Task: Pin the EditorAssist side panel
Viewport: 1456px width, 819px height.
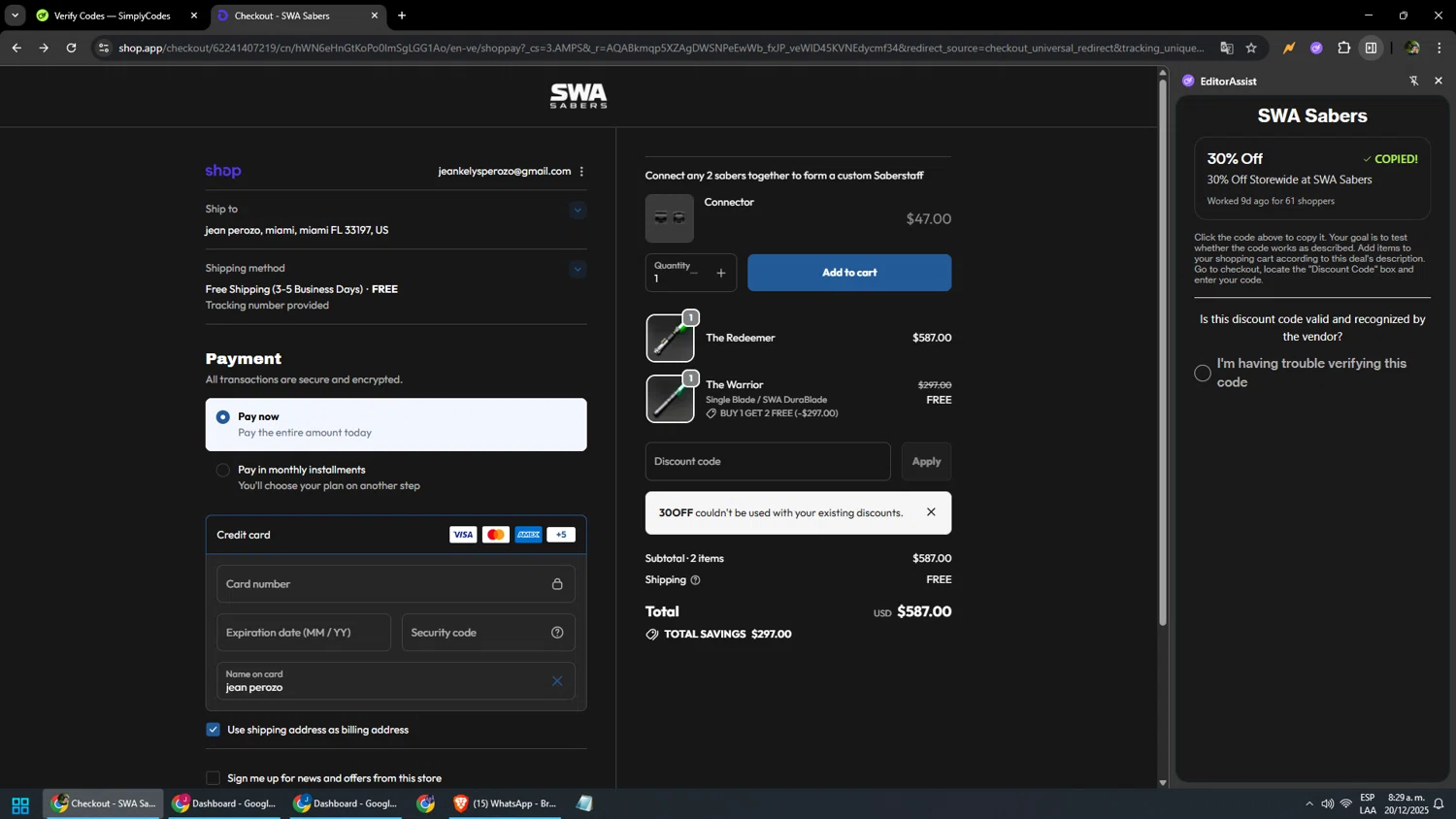Action: click(x=1413, y=81)
